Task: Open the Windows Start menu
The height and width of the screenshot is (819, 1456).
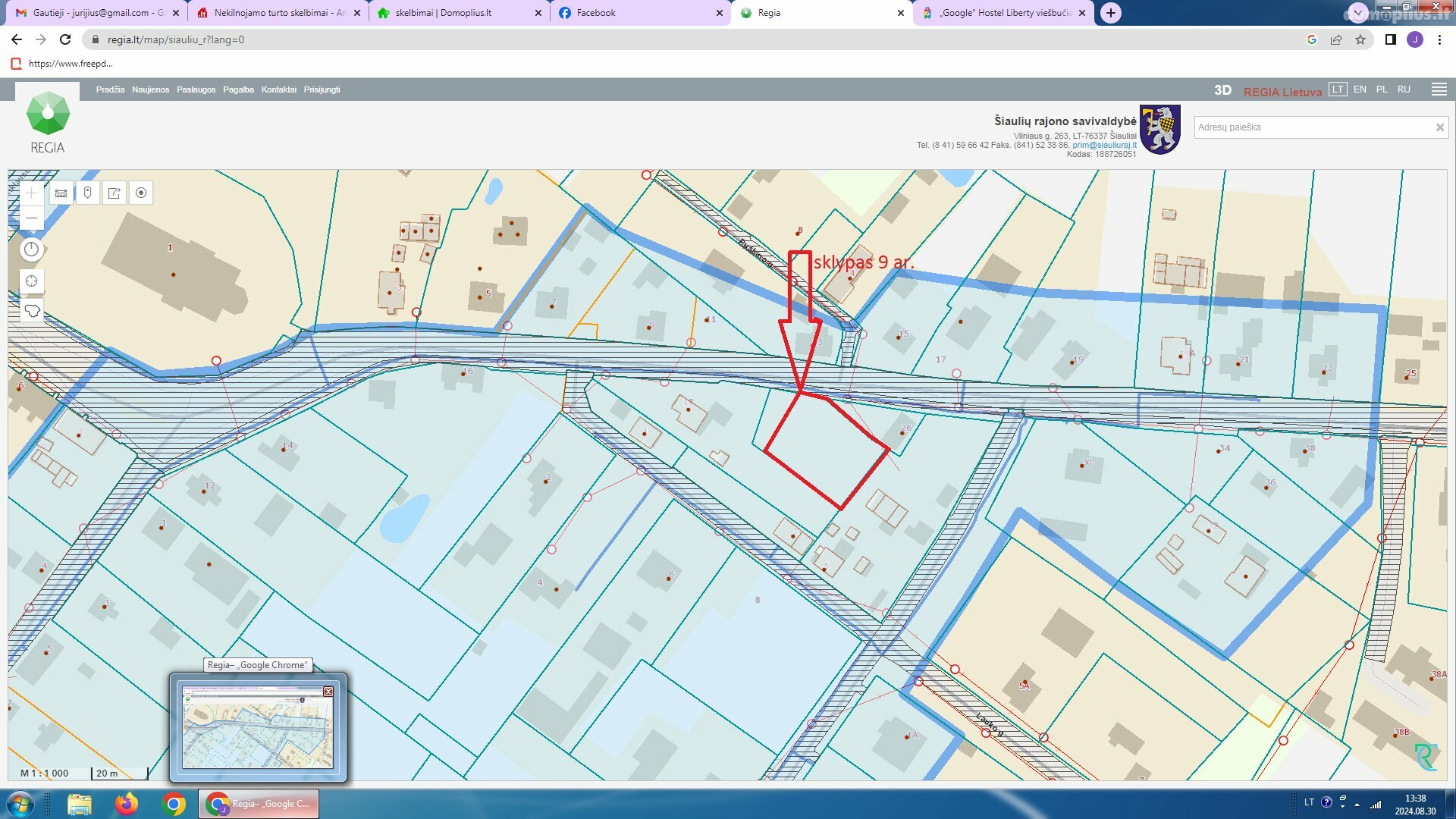Action: [20, 804]
